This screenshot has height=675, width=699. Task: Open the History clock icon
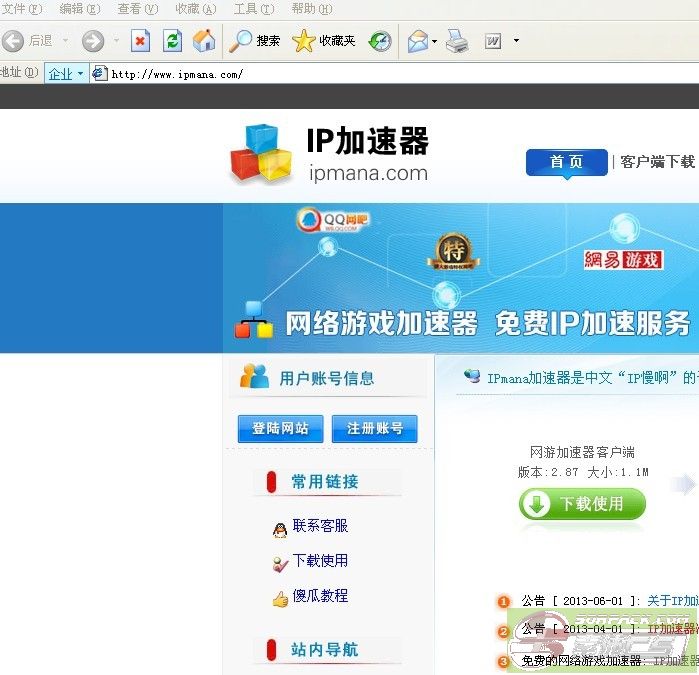tap(380, 41)
